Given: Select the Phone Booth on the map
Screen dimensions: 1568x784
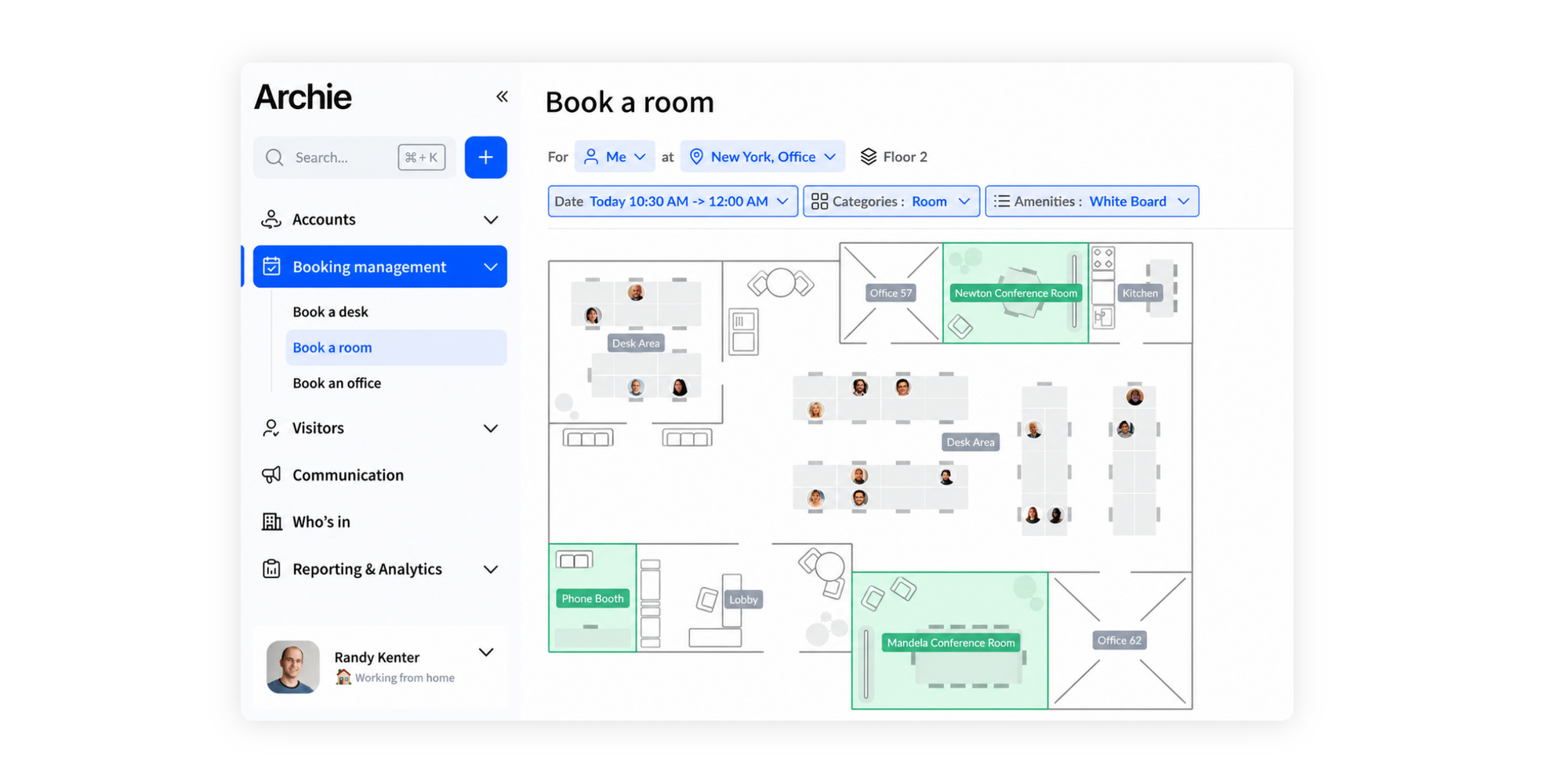Looking at the screenshot, I should click(592, 598).
